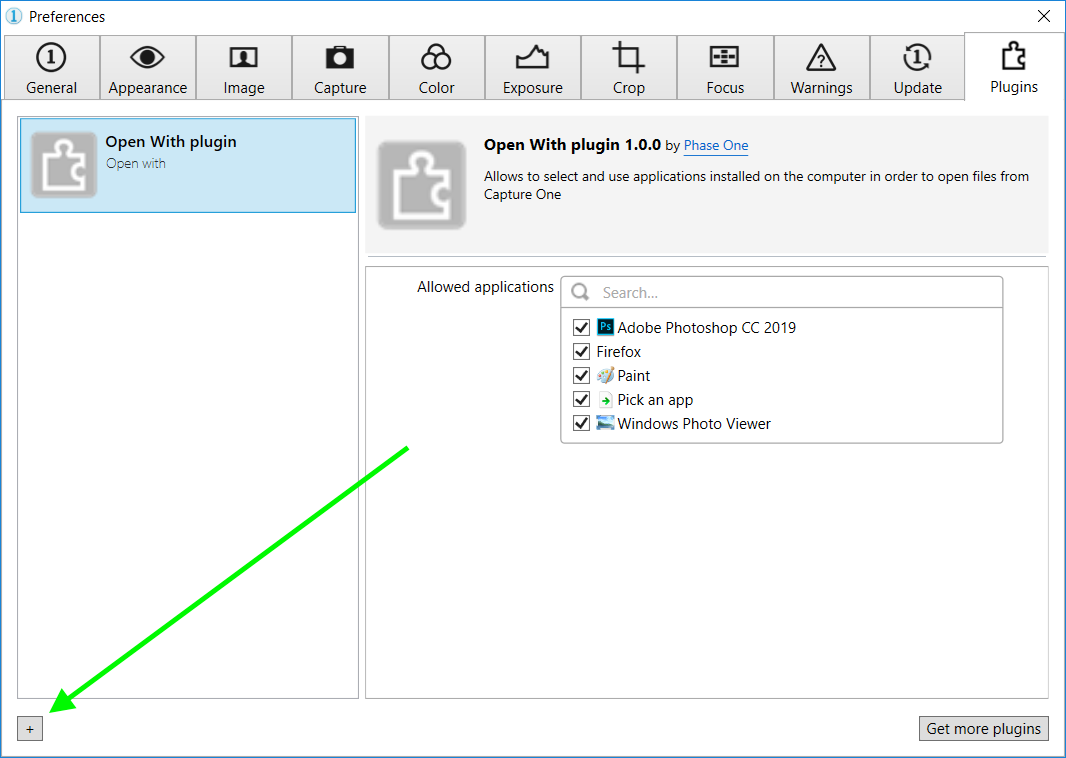Screen dimensions: 1066x758
Task: Click the Firefox text in the applications list
Action: click(619, 351)
